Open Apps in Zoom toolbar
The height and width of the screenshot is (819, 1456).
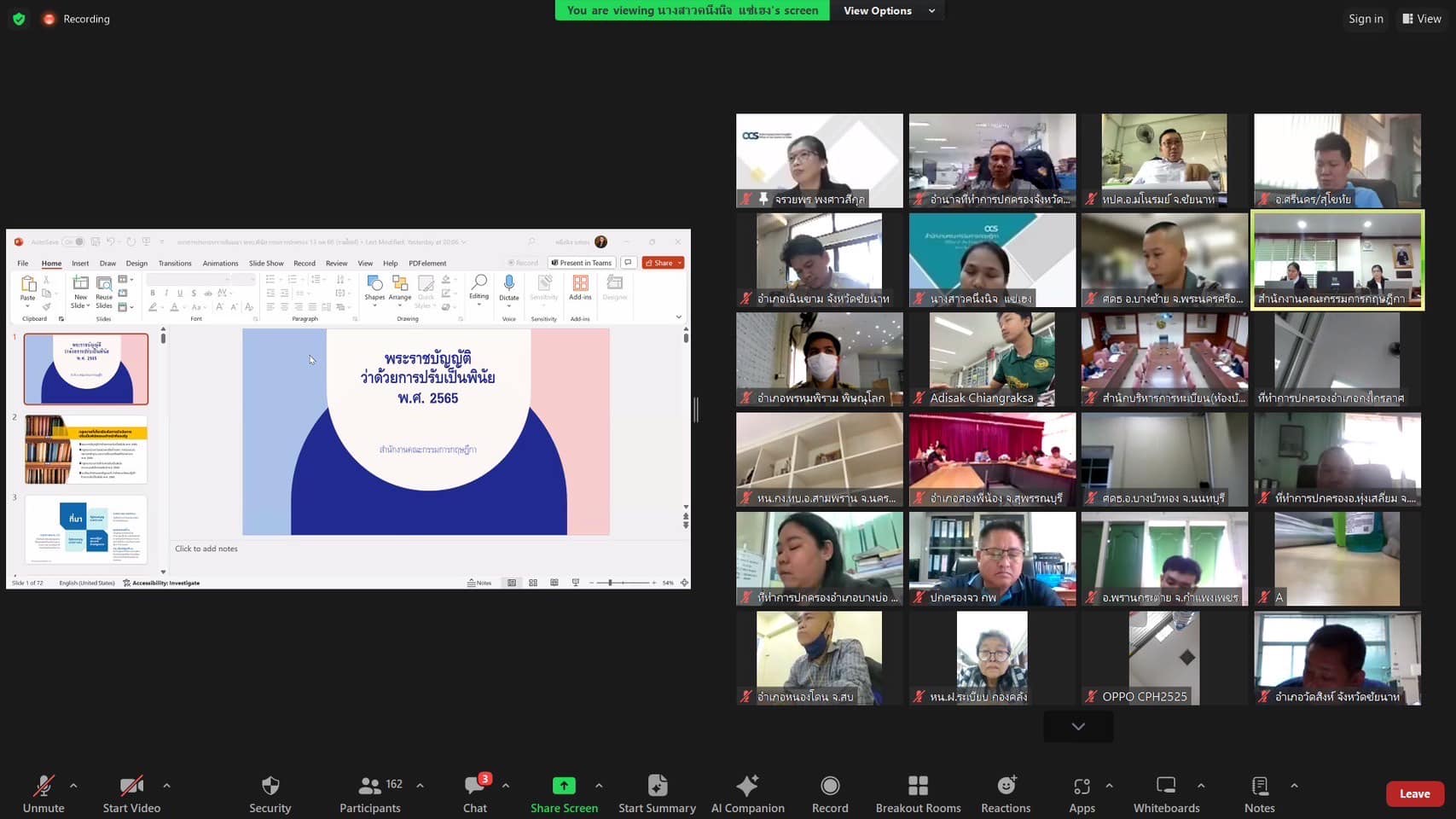pos(1082,793)
